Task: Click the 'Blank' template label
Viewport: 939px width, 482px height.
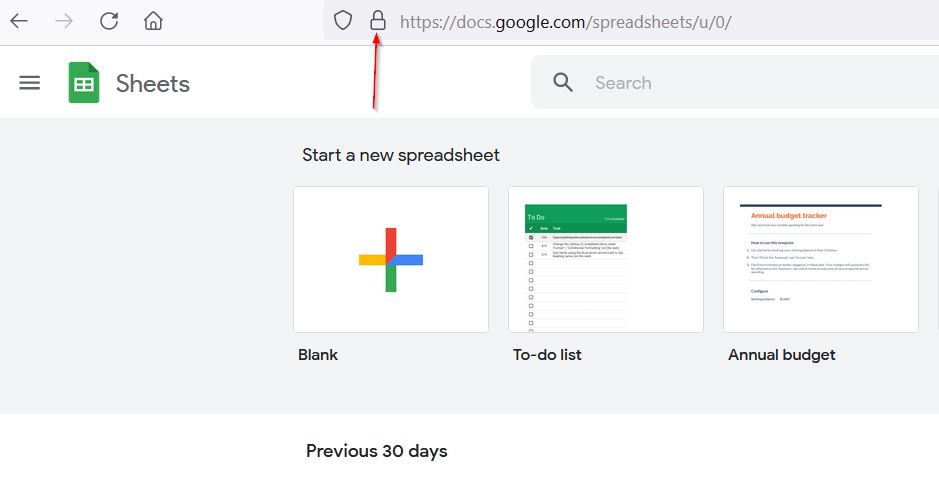Action: point(318,354)
